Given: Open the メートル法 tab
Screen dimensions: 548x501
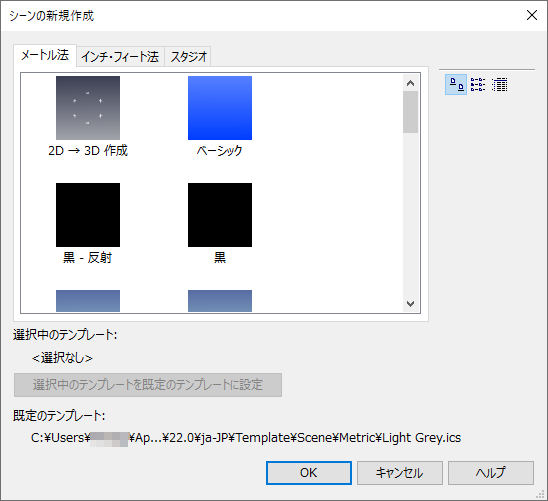Looking at the screenshot, I should (x=45, y=55).
